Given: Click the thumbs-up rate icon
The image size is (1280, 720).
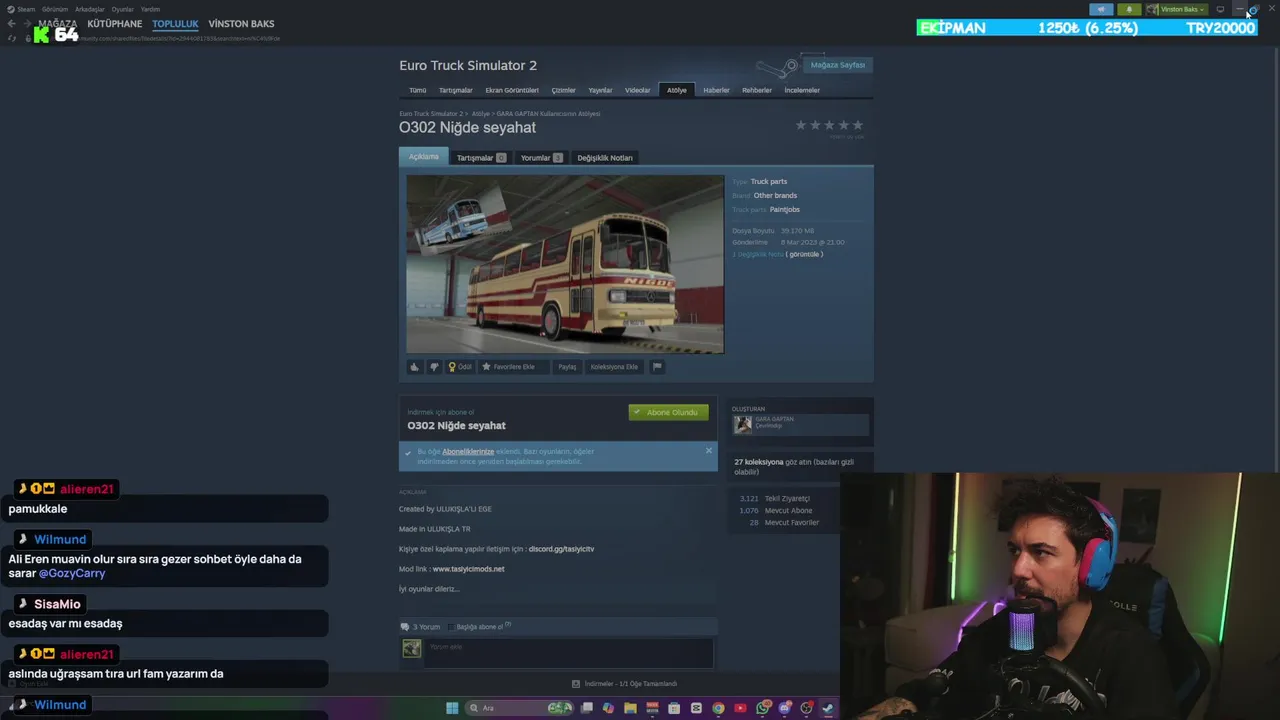Looking at the screenshot, I should [x=414, y=367].
